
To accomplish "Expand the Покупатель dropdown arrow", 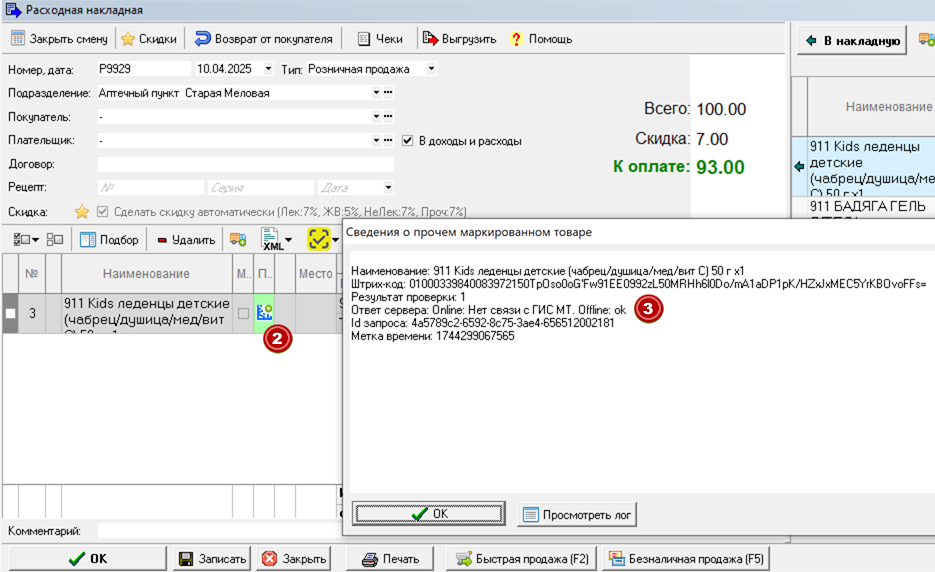I will 376,116.
